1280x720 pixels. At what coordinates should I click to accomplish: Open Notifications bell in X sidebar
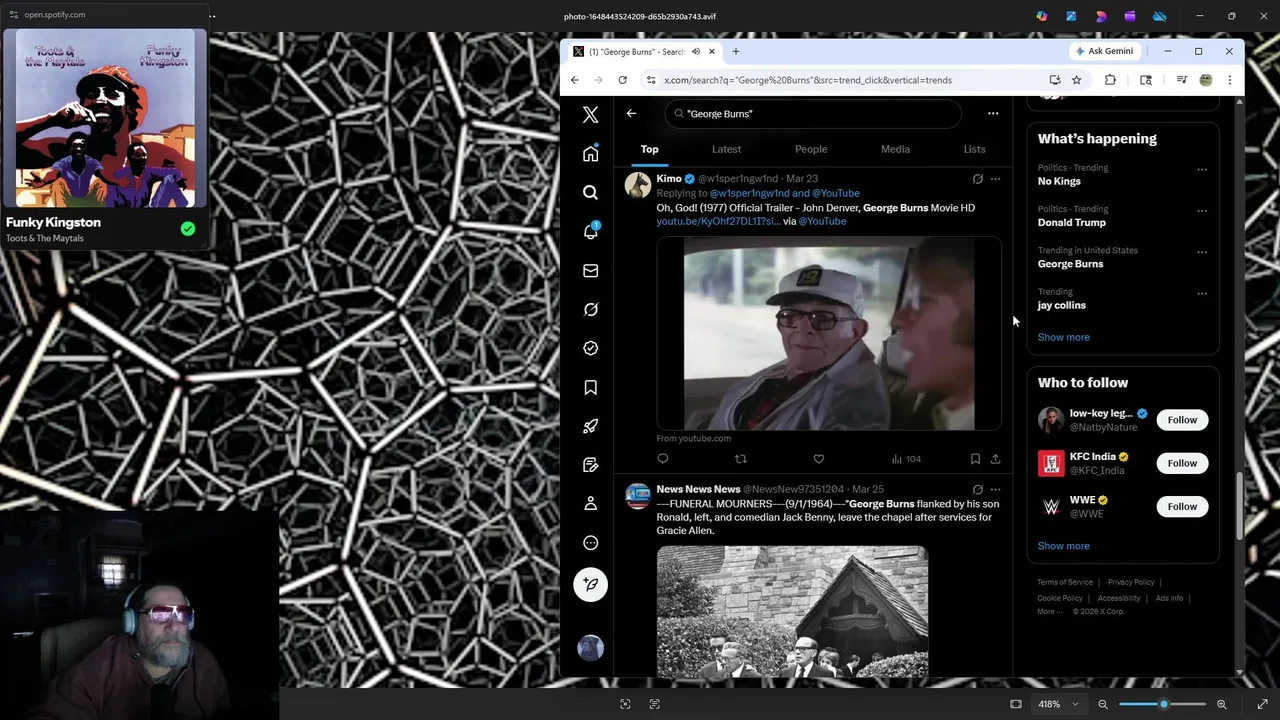[590, 231]
